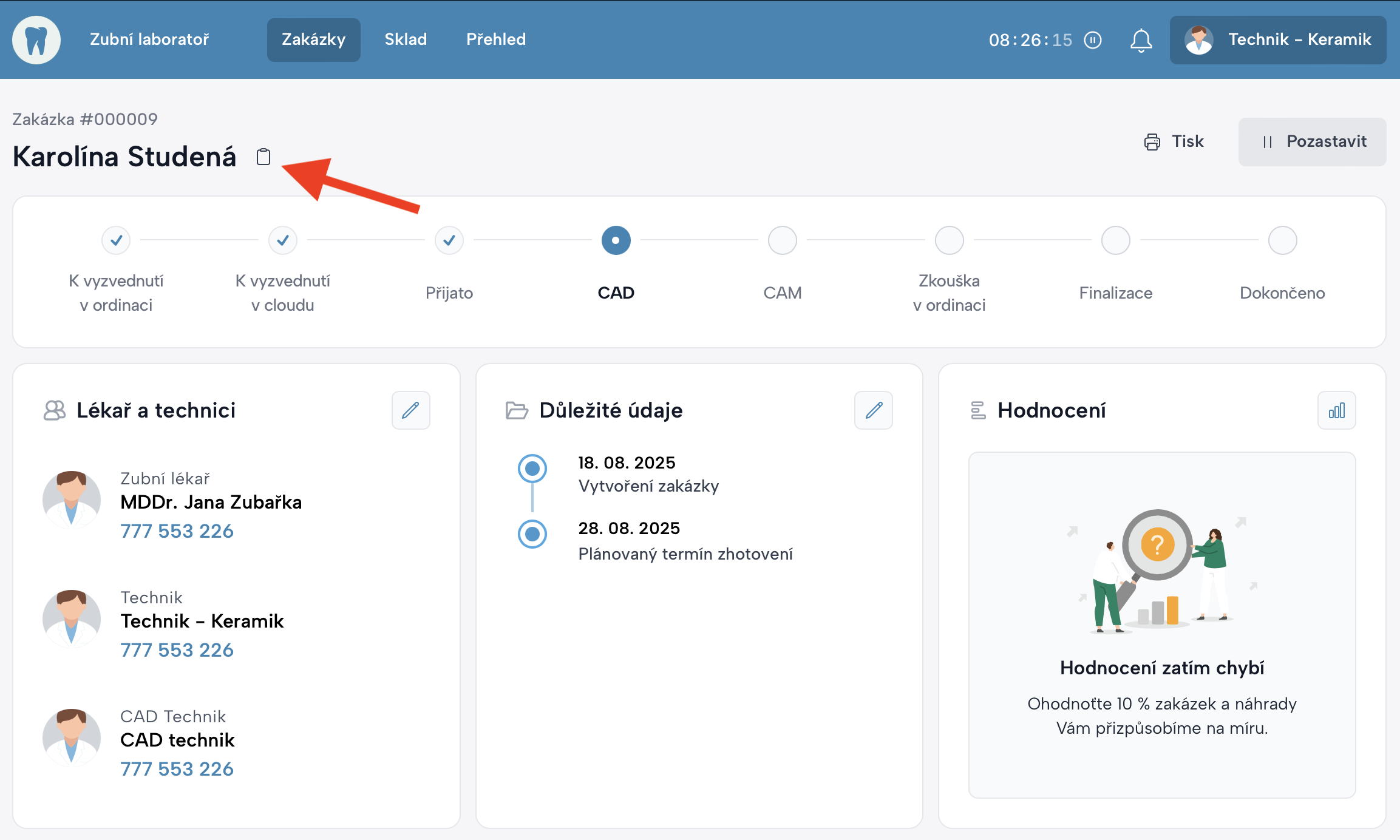Image resolution: width=1400 pixels, height=840 pixels.
Task: Select the Dokončeno progress step
Action: pos(1282,240)
